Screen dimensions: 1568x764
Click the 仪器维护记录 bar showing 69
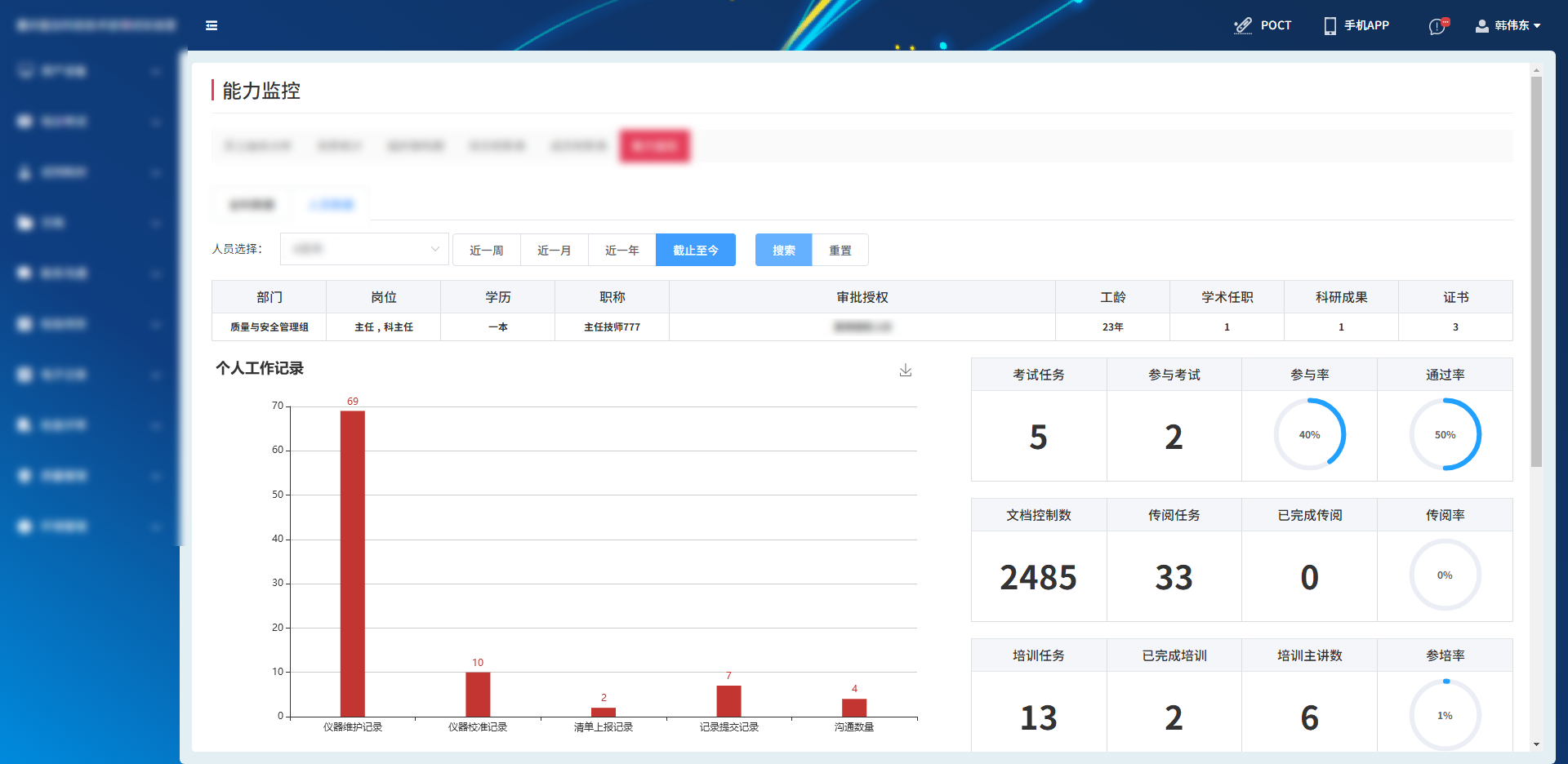click(x=352, y=563)
